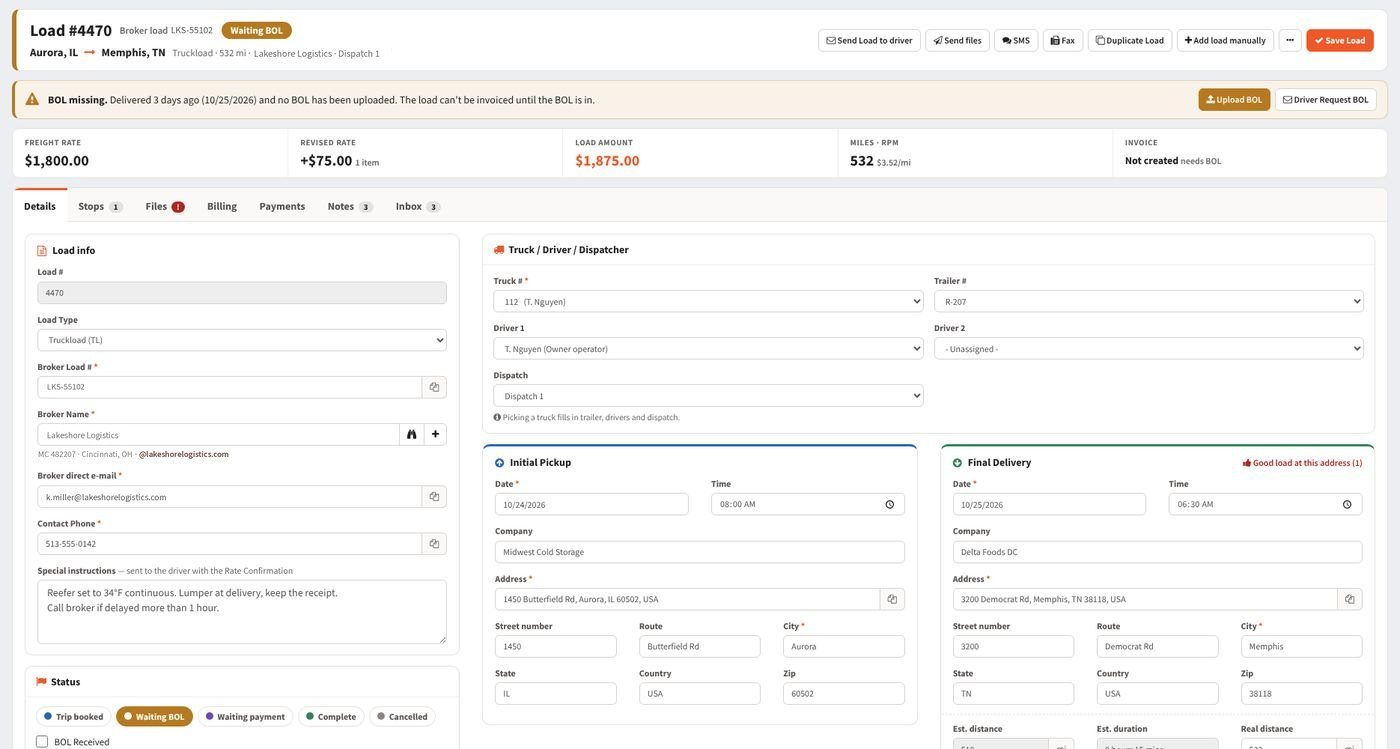1400x749 pixels.
Task: Click the Status section flag icon
Action: tap(42, 682)
